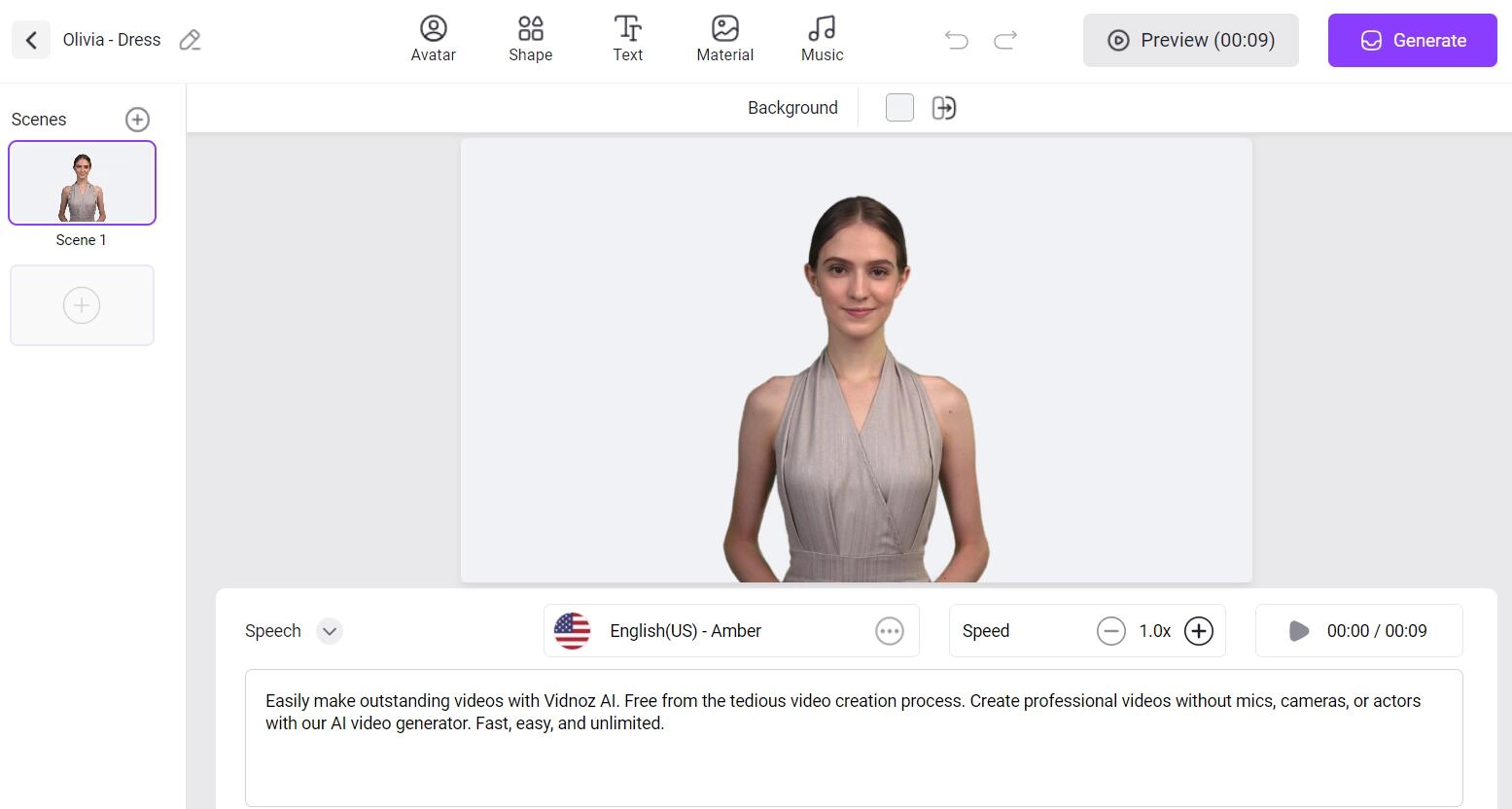The width and height of the screenshot is (1512, 809).
Task: Click the Undo arrow
Action: 956,40
